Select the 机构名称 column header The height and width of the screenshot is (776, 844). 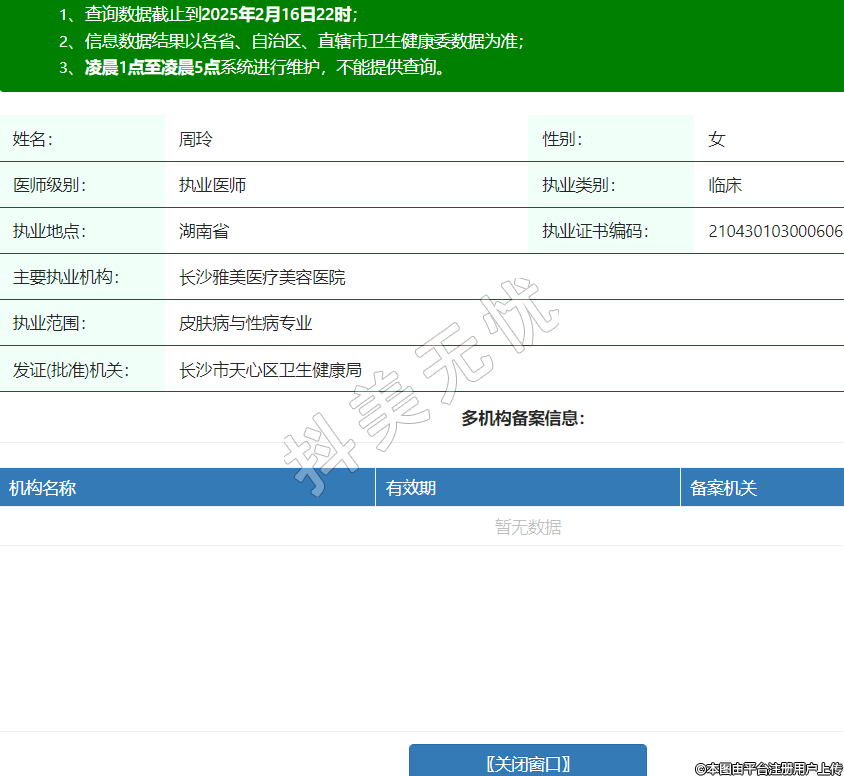tap(43, 488)
